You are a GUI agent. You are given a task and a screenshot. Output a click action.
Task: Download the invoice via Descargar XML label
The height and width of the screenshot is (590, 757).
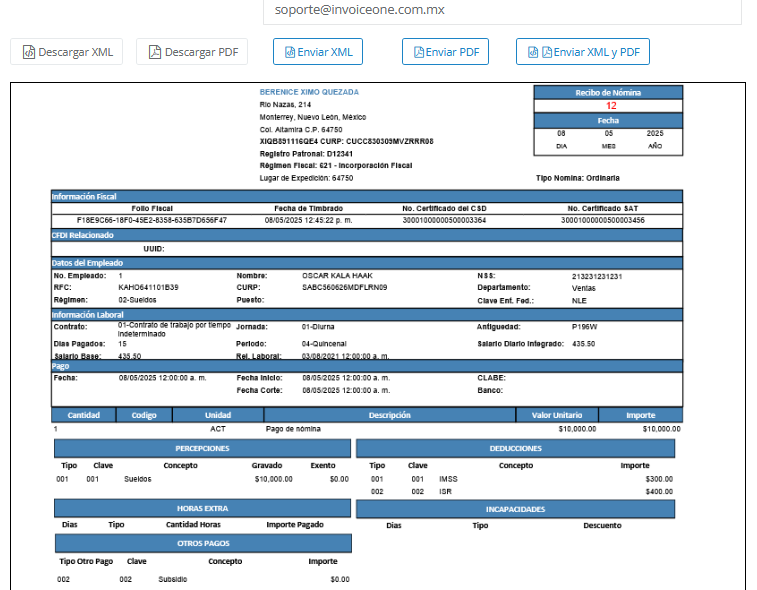tap(76, 52)
